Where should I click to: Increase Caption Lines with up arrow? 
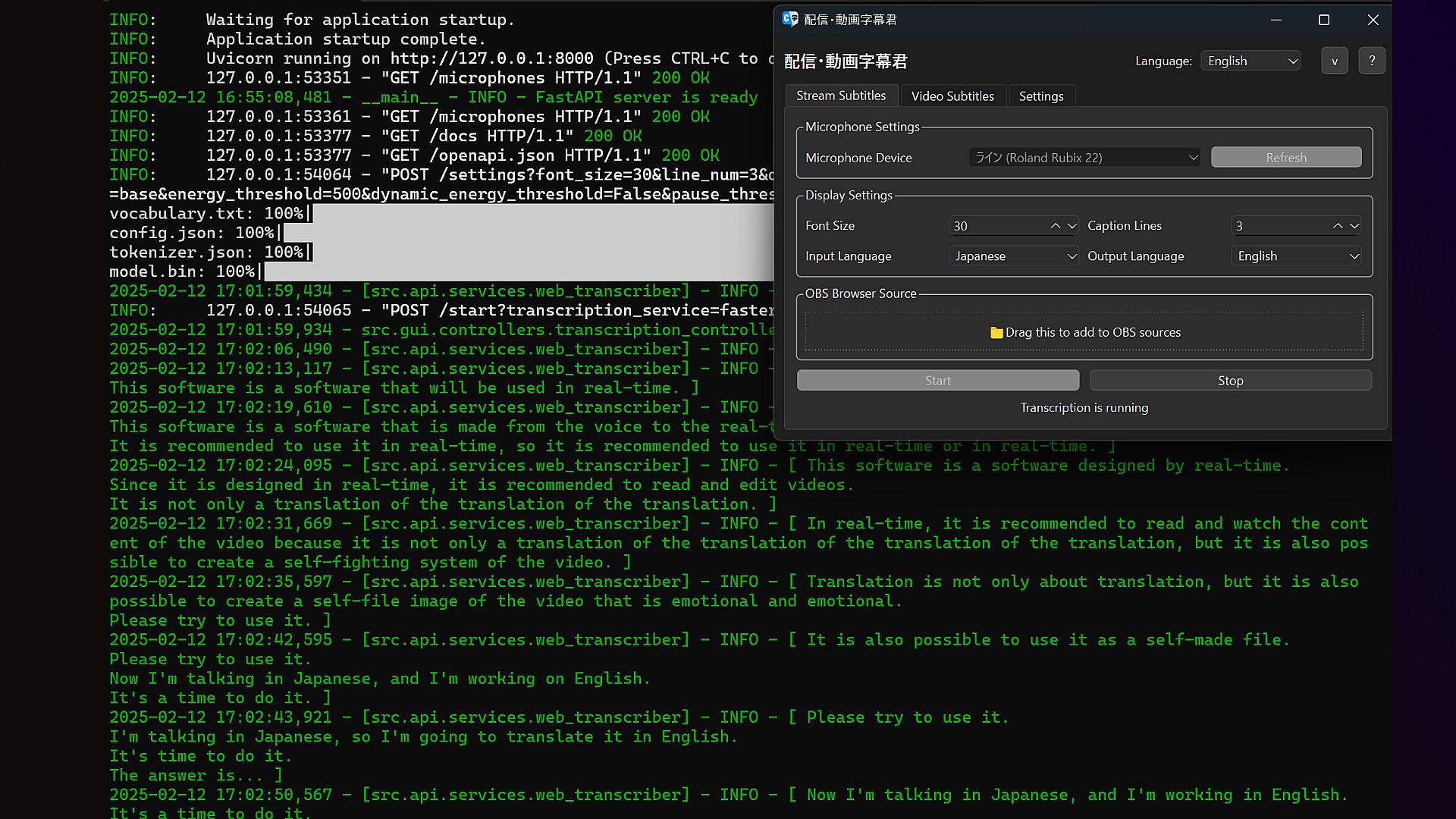[x=1337, y=226]
